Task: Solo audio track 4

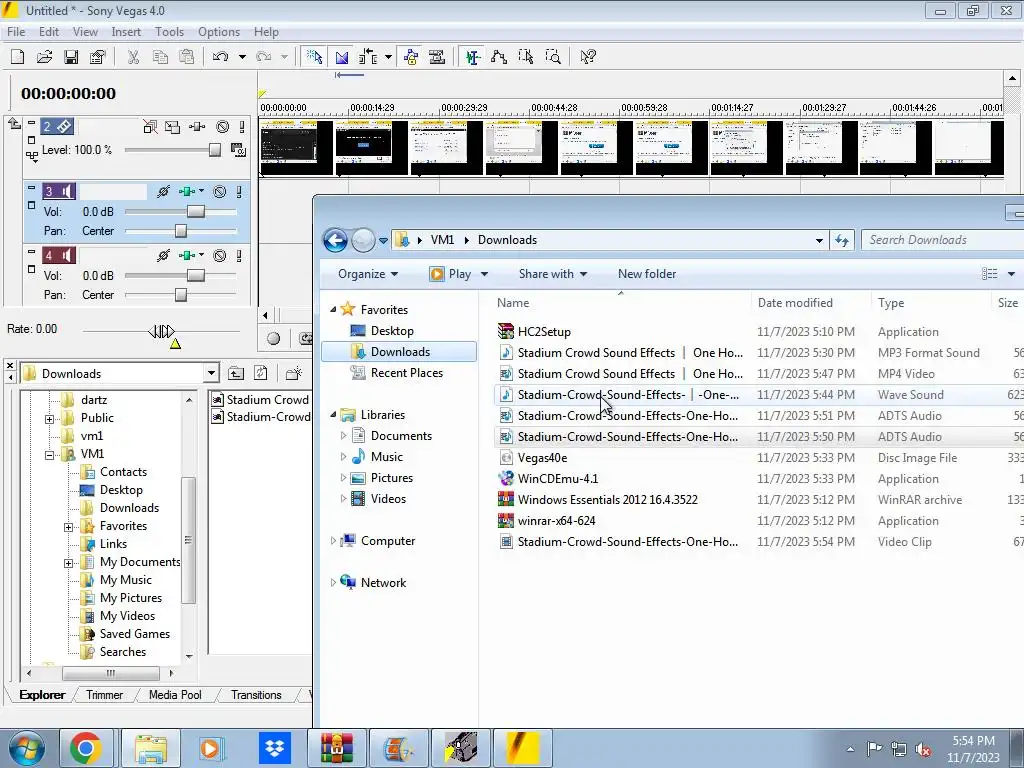Action: click(x=240, y=255)
